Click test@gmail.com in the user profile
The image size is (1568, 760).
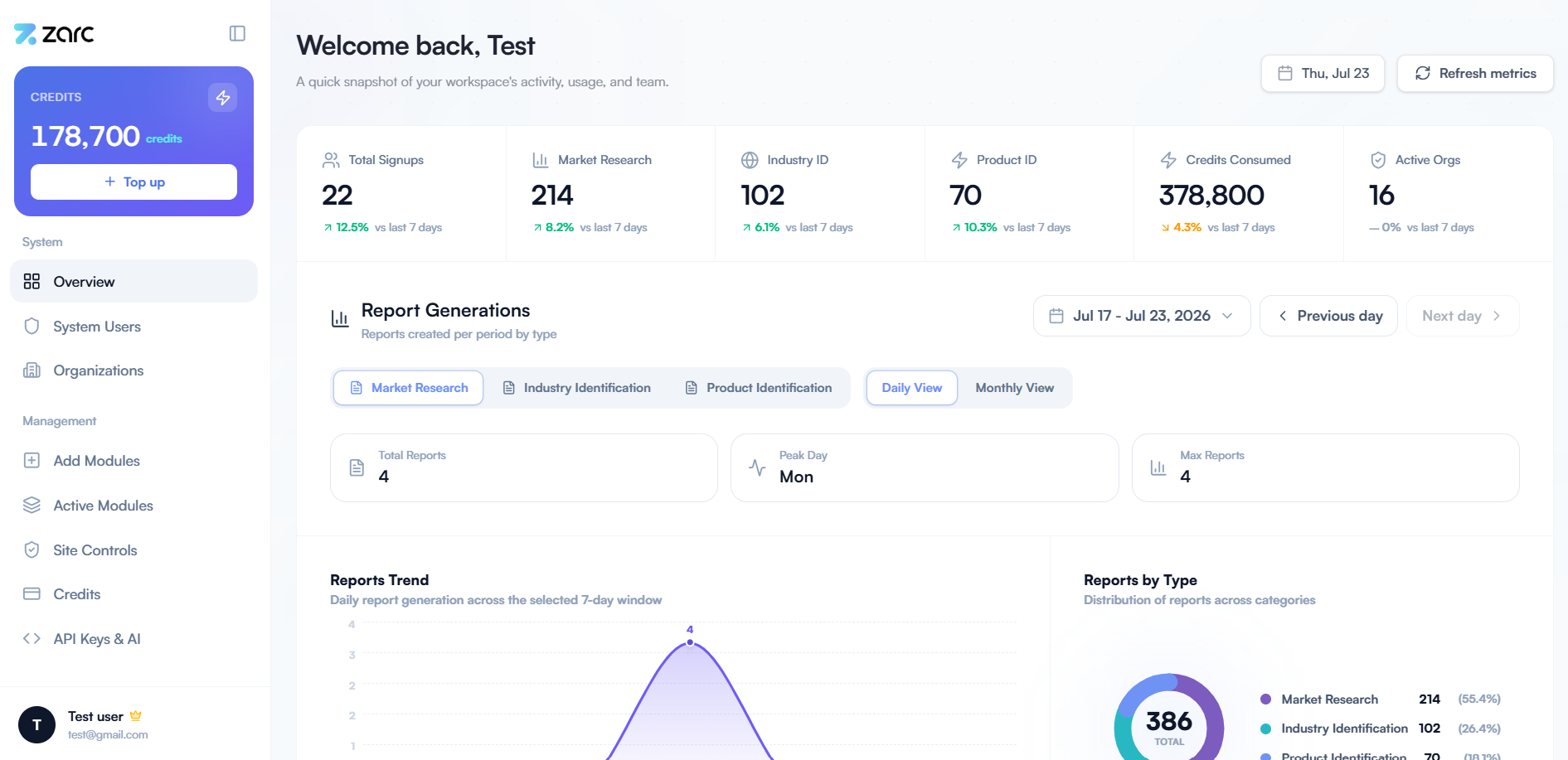click(x=108, y=734)
